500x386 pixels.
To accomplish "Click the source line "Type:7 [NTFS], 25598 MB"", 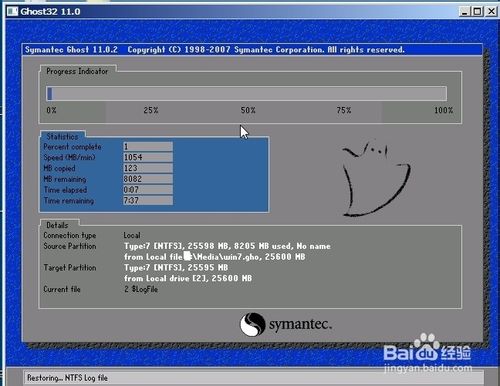I will (227, 246).
